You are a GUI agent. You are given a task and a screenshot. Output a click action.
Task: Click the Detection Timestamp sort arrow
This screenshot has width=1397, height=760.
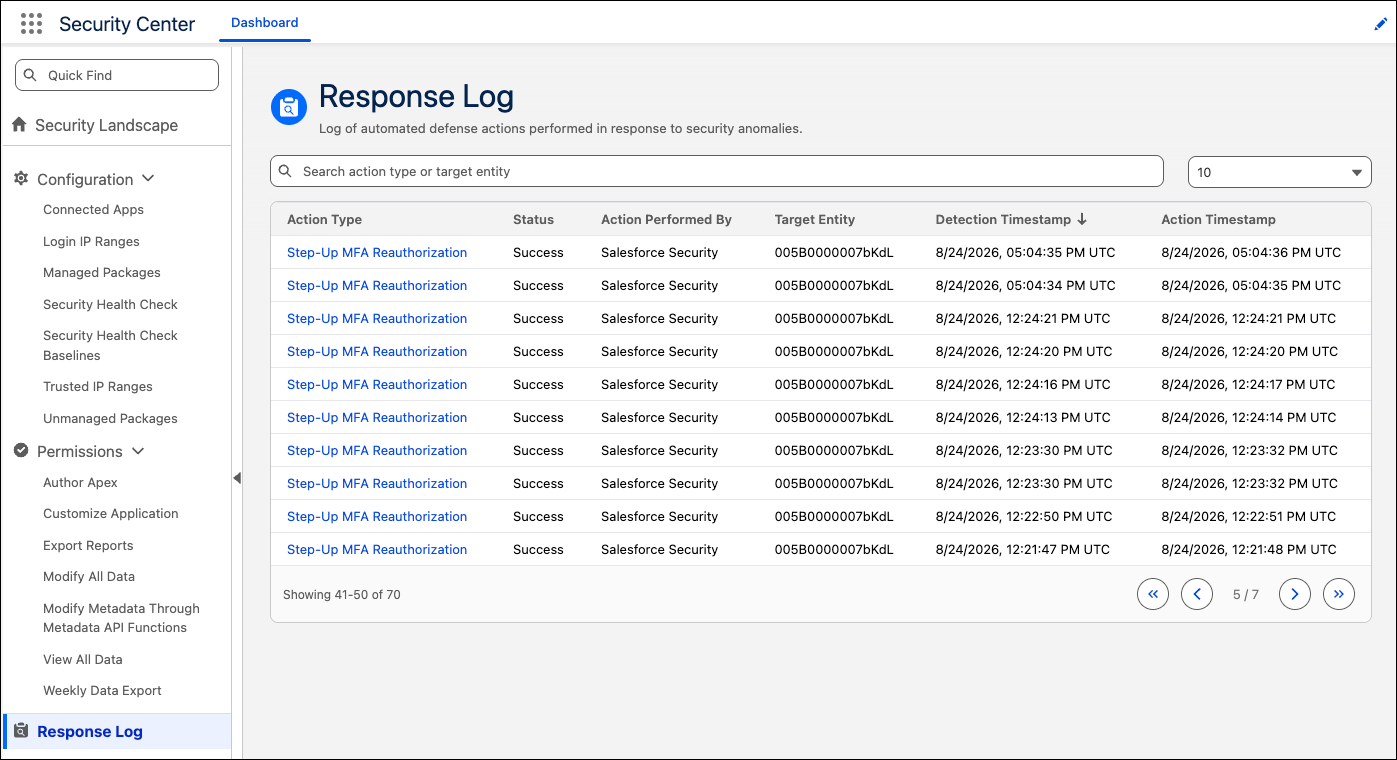tap(1082, 219)
